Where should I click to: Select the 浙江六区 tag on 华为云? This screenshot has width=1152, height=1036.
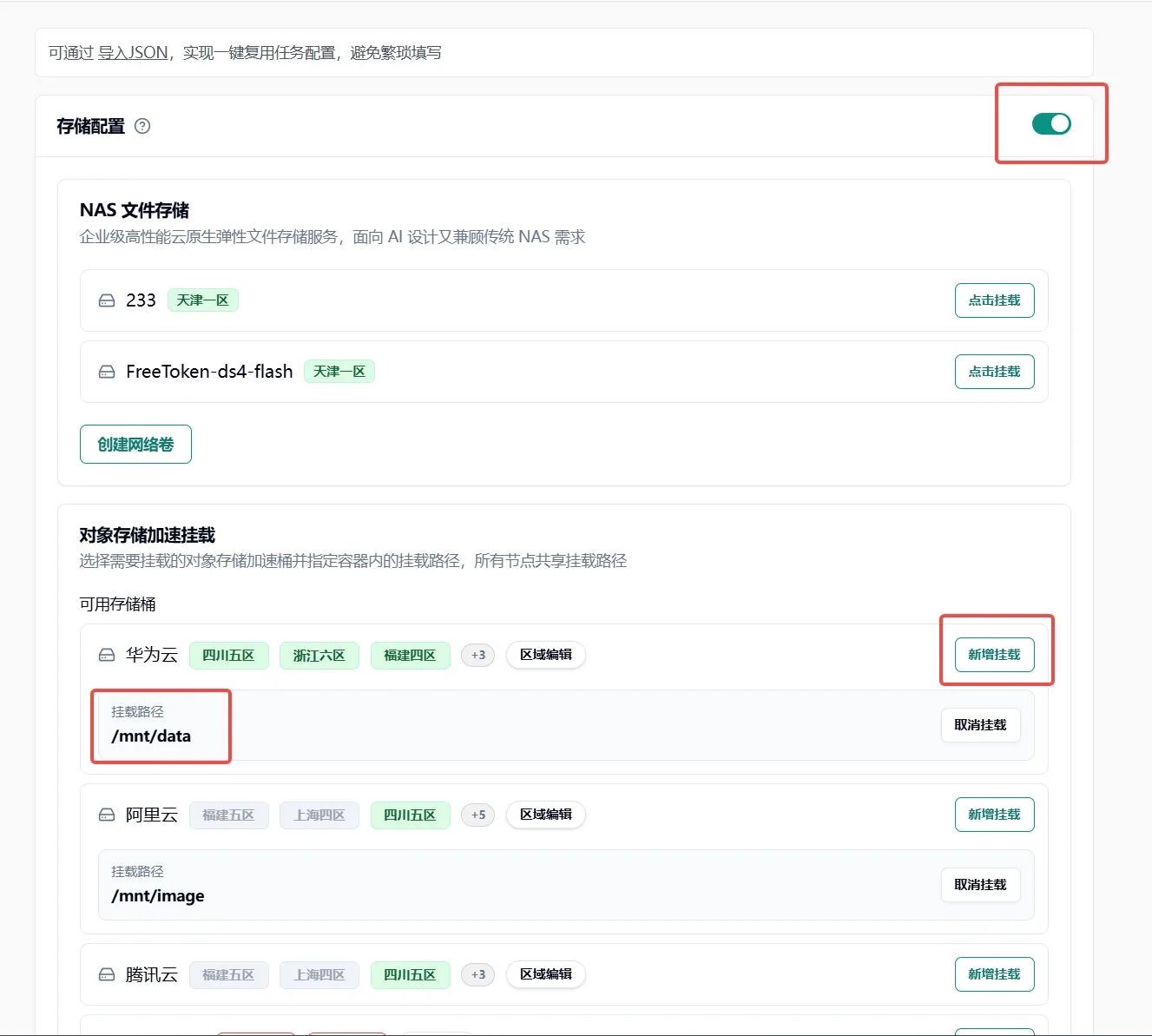pyautogui.click(x=319, y=656)
